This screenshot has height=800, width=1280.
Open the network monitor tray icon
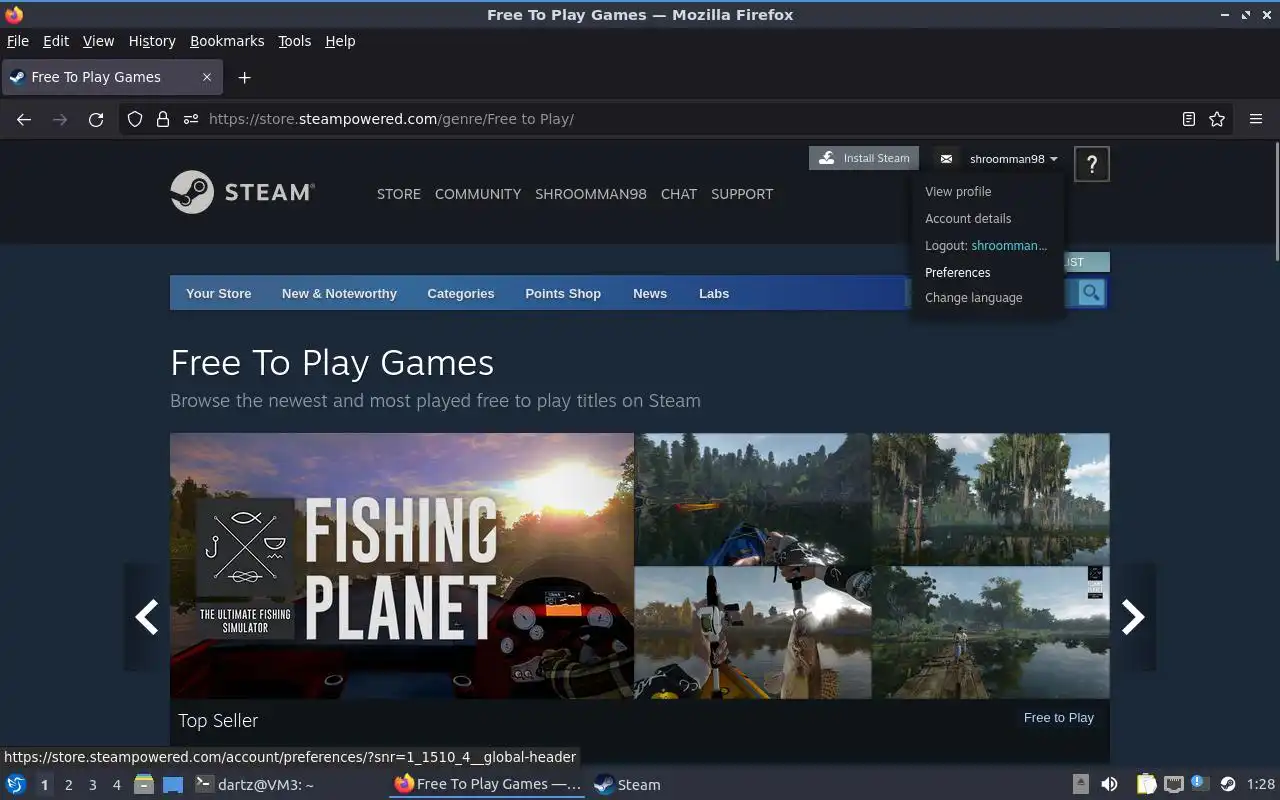1174,784
